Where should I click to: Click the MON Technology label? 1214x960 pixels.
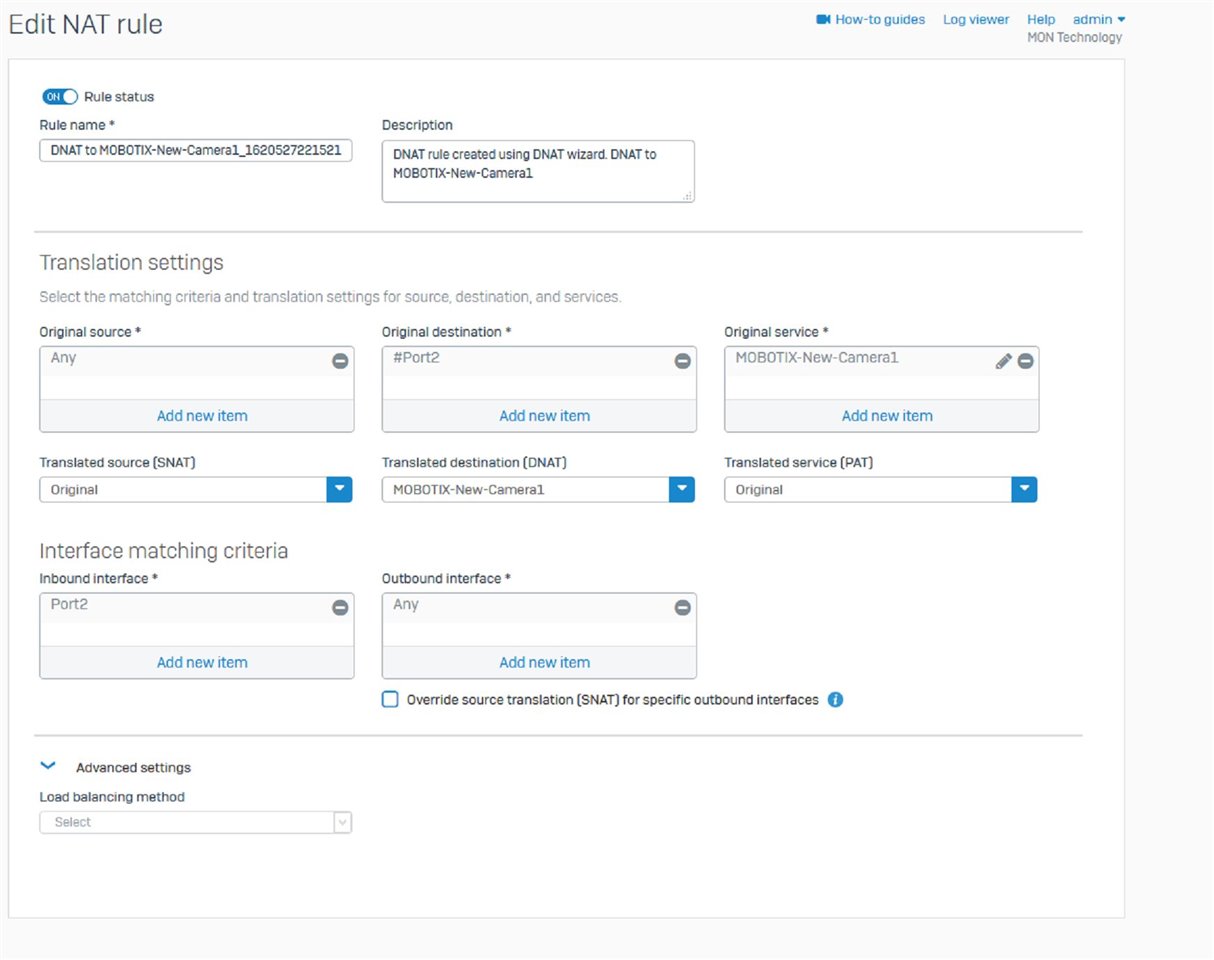(1075, 38)
